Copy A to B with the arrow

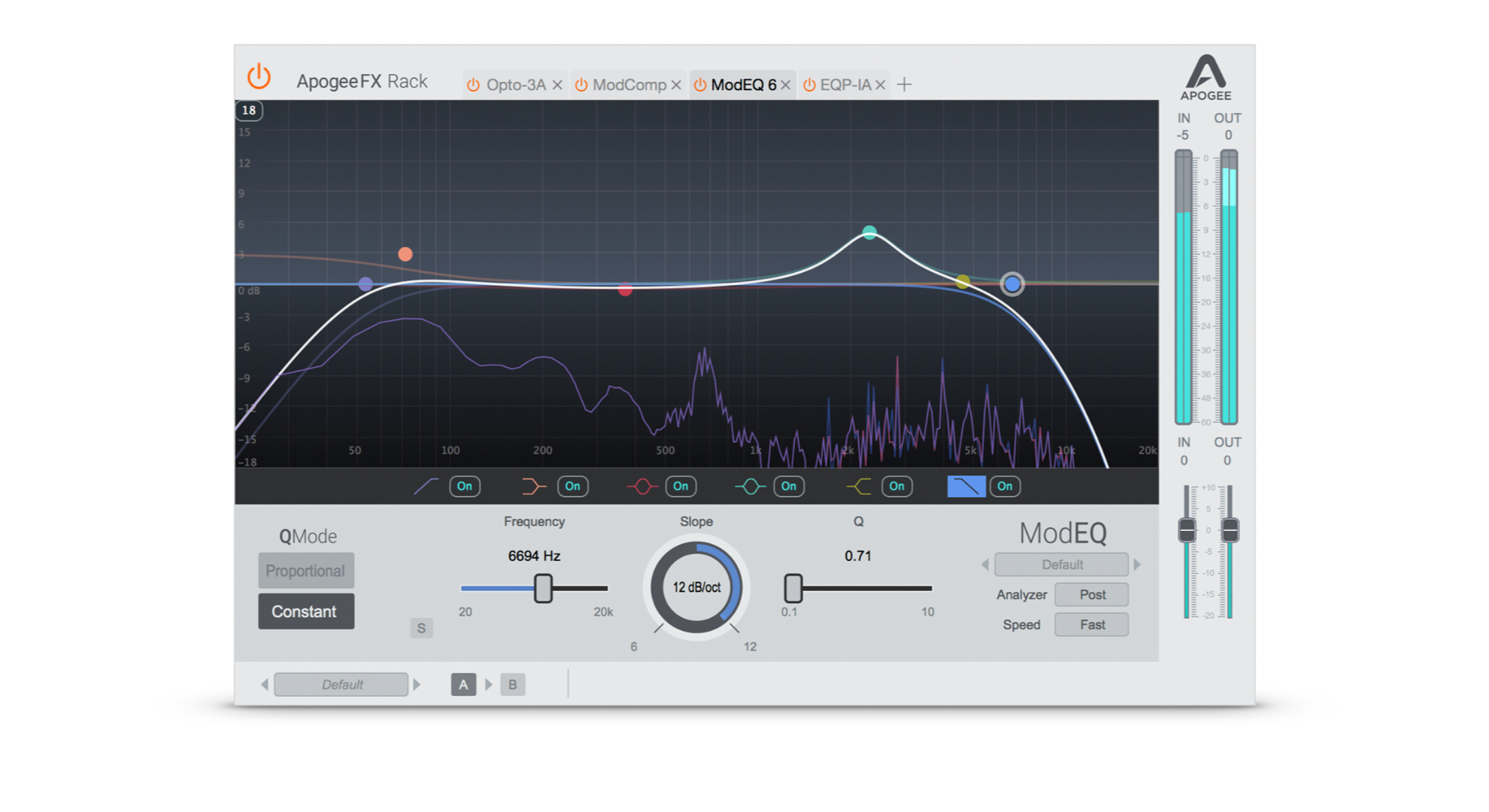(x=489, y=684)
